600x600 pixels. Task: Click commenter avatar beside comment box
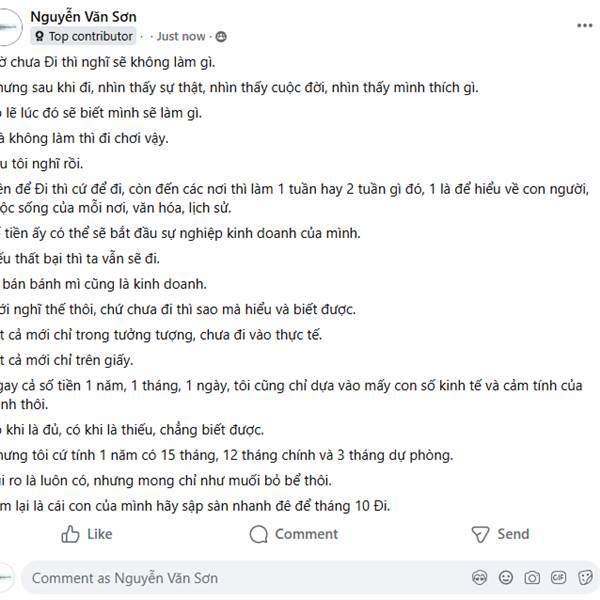[x=6, y=578]
